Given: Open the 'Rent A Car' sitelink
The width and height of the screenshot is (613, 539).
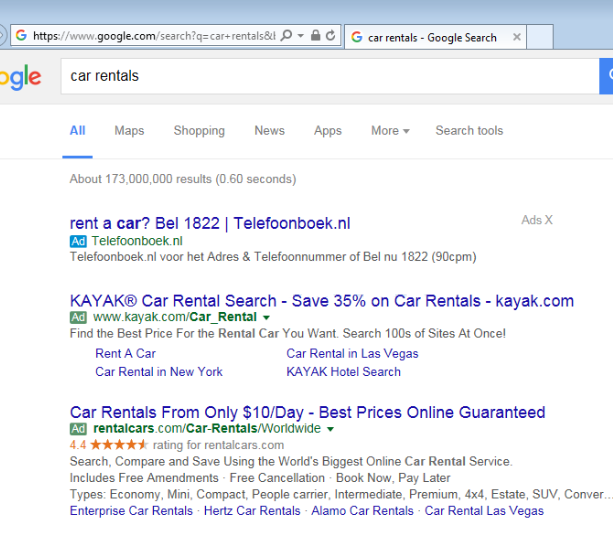Looking at the screenshot, I should [125, 353].
